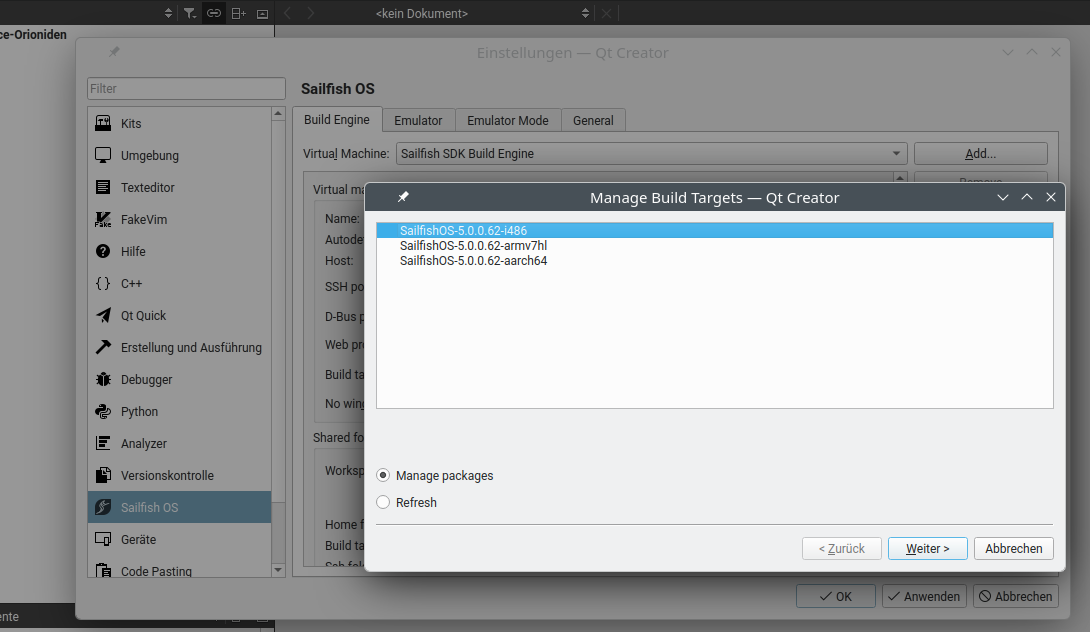
Task: Select the Kits category icon
Action: pos(103,124)
